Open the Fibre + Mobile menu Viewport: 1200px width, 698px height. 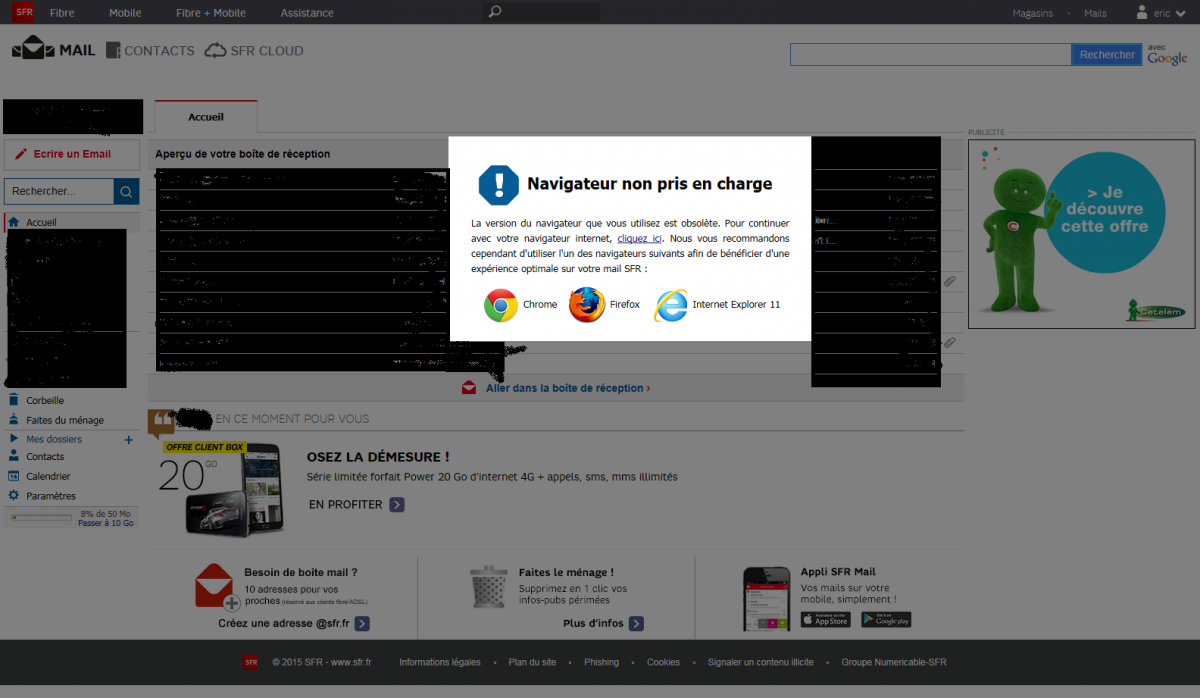[x=211, y=13]
